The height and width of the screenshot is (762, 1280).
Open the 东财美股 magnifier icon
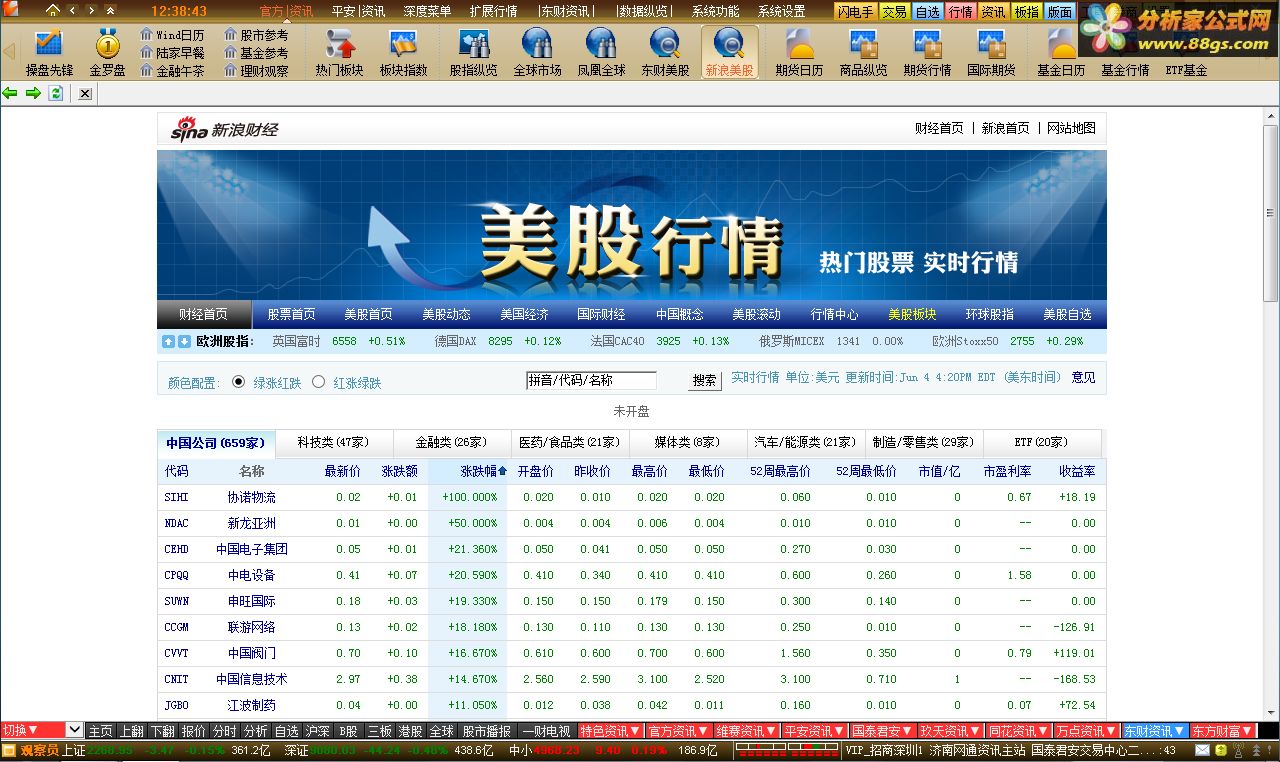[665, 52]
